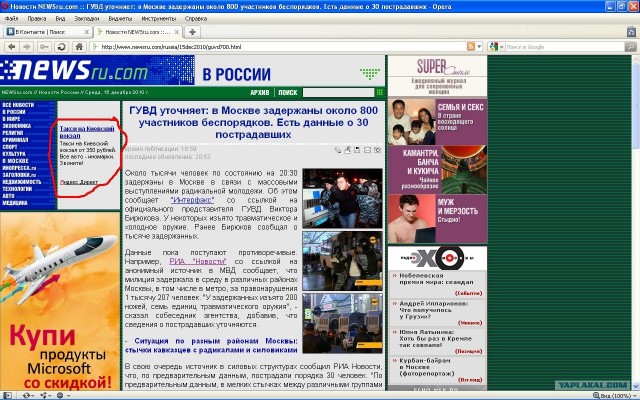Click the Яндекс.Директ link

79,182
